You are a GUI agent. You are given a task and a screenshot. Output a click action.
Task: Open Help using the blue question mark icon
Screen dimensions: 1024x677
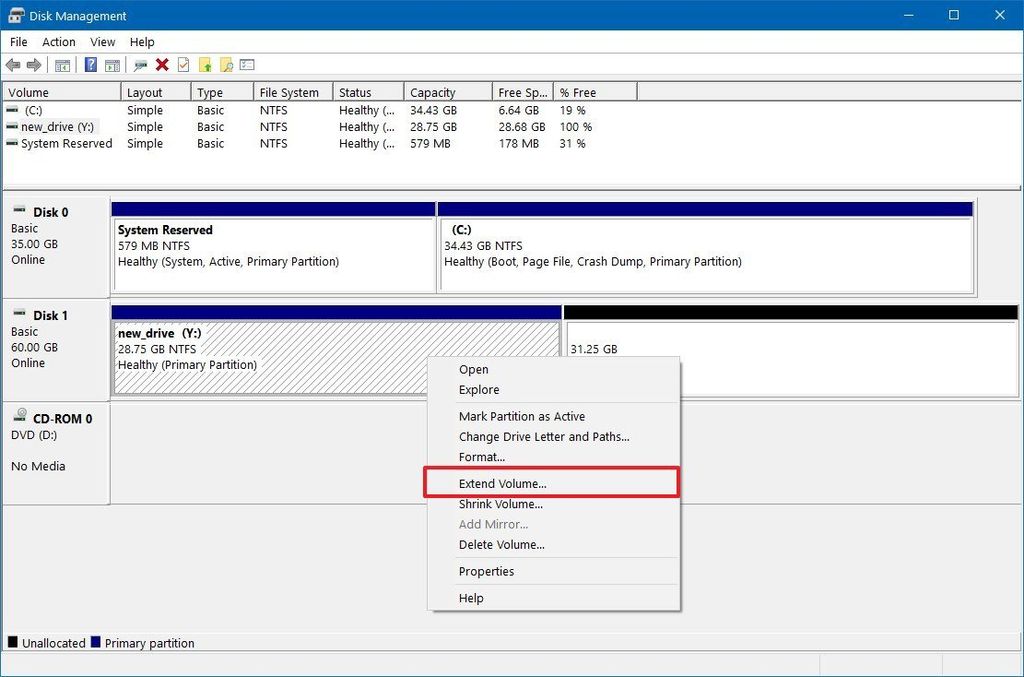pyautogui.click(x=90, y=65)
